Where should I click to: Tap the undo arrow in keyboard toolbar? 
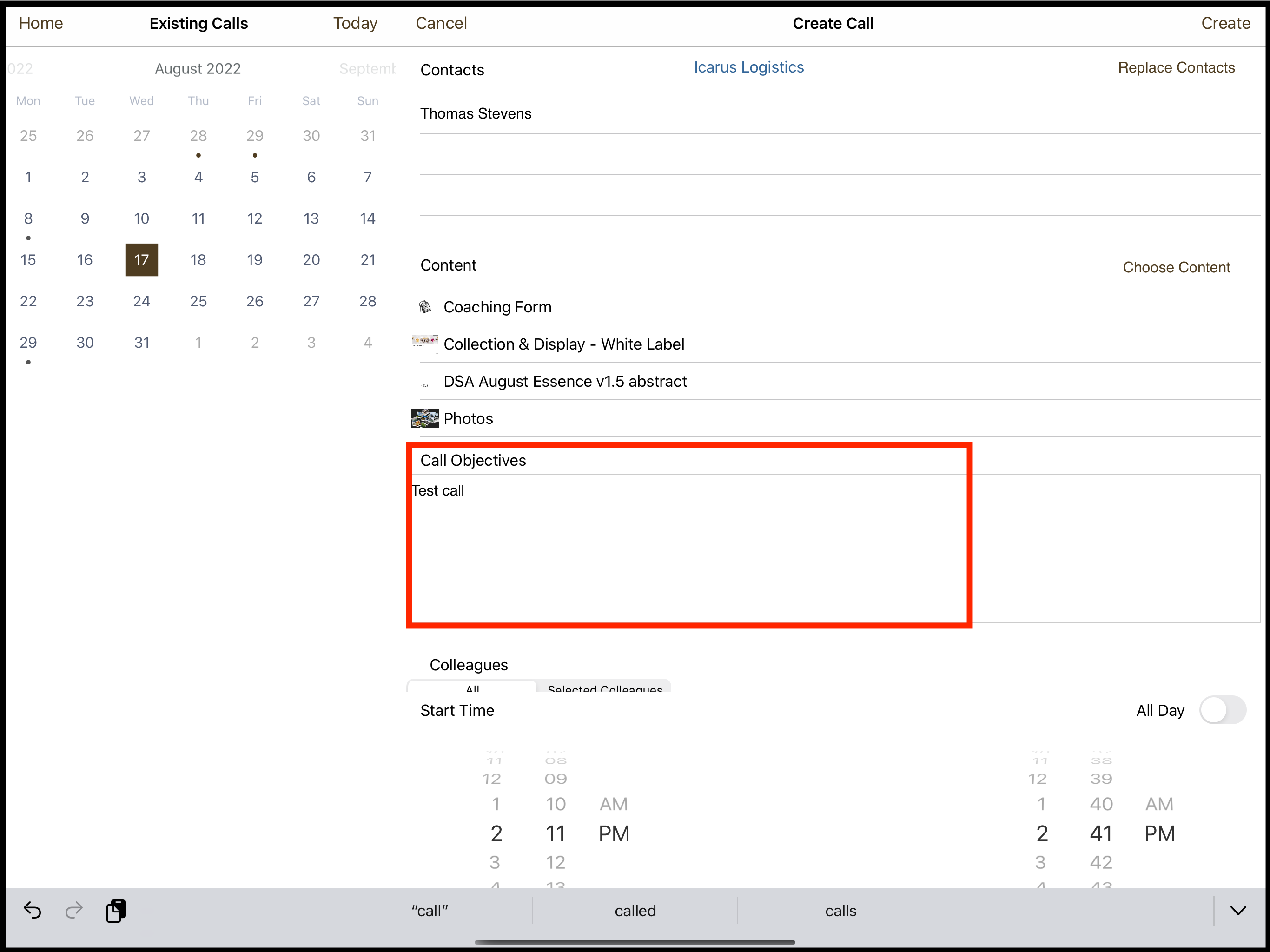(33, 911)
